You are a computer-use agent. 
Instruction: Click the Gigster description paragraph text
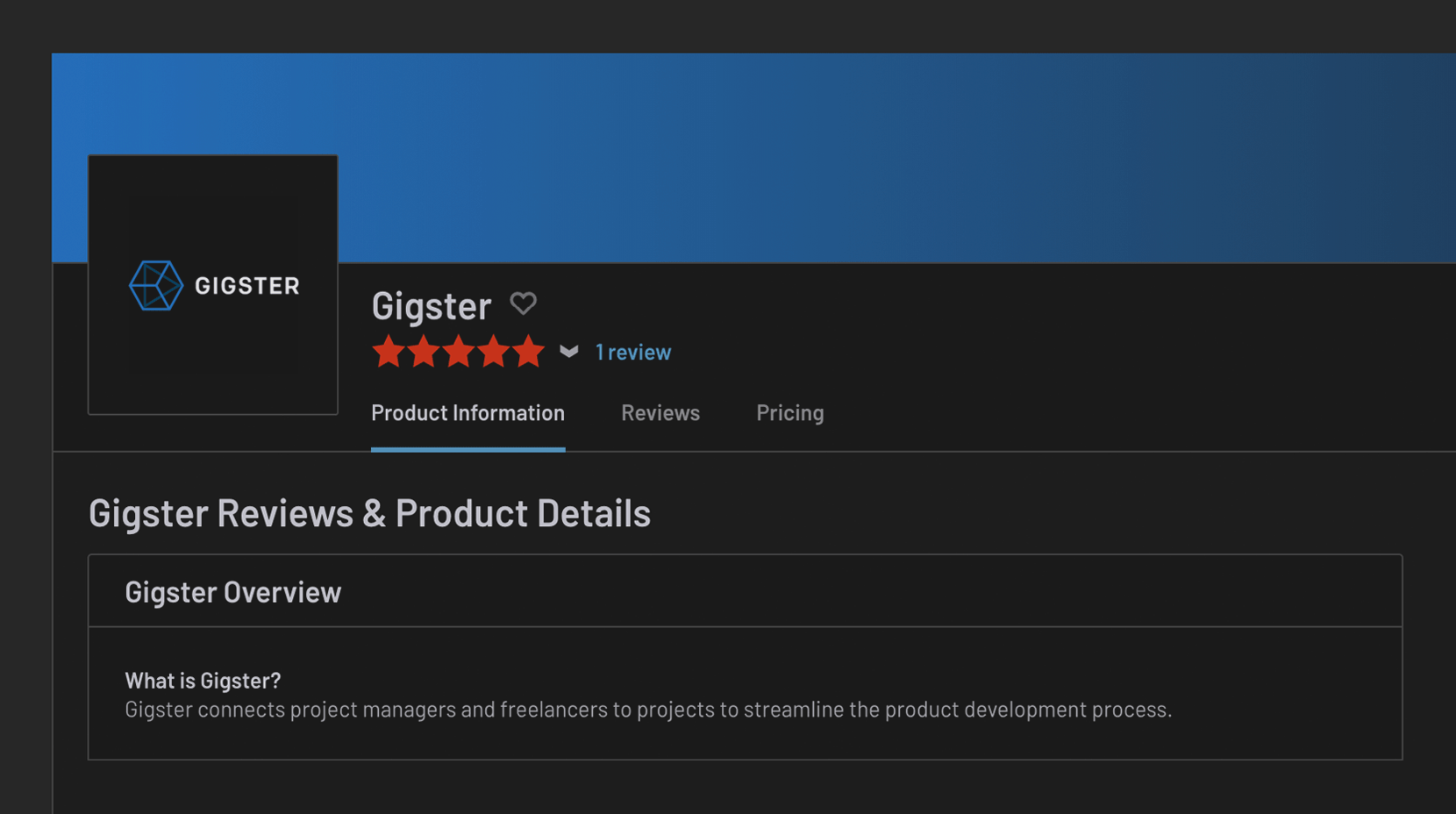coord(647,710)
